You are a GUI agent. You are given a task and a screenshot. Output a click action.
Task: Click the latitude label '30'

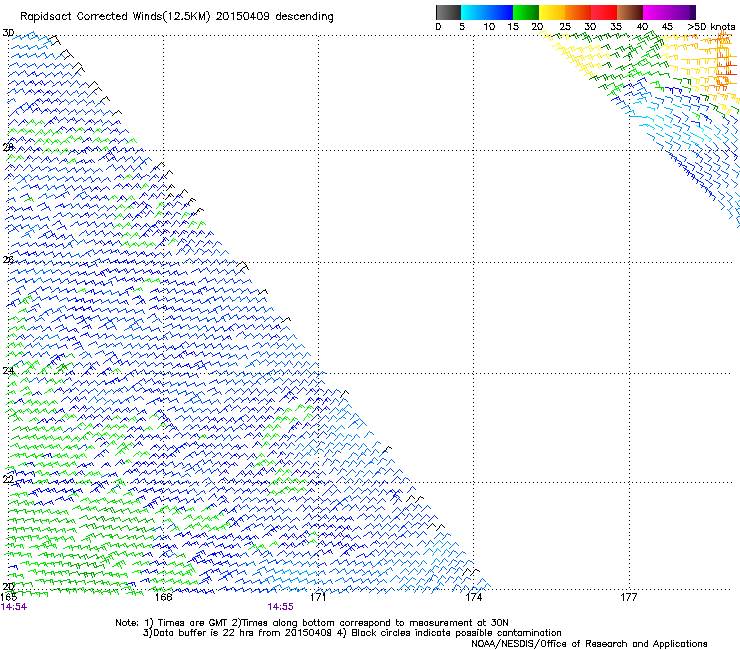click(x=8, y=33)
